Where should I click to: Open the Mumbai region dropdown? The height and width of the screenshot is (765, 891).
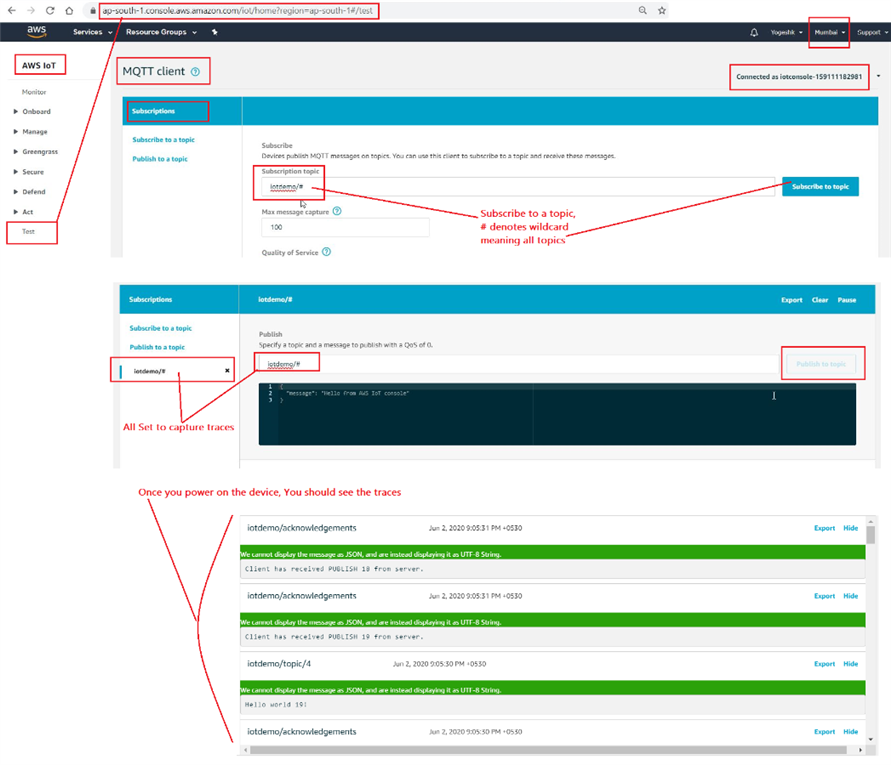click(830, 32)
